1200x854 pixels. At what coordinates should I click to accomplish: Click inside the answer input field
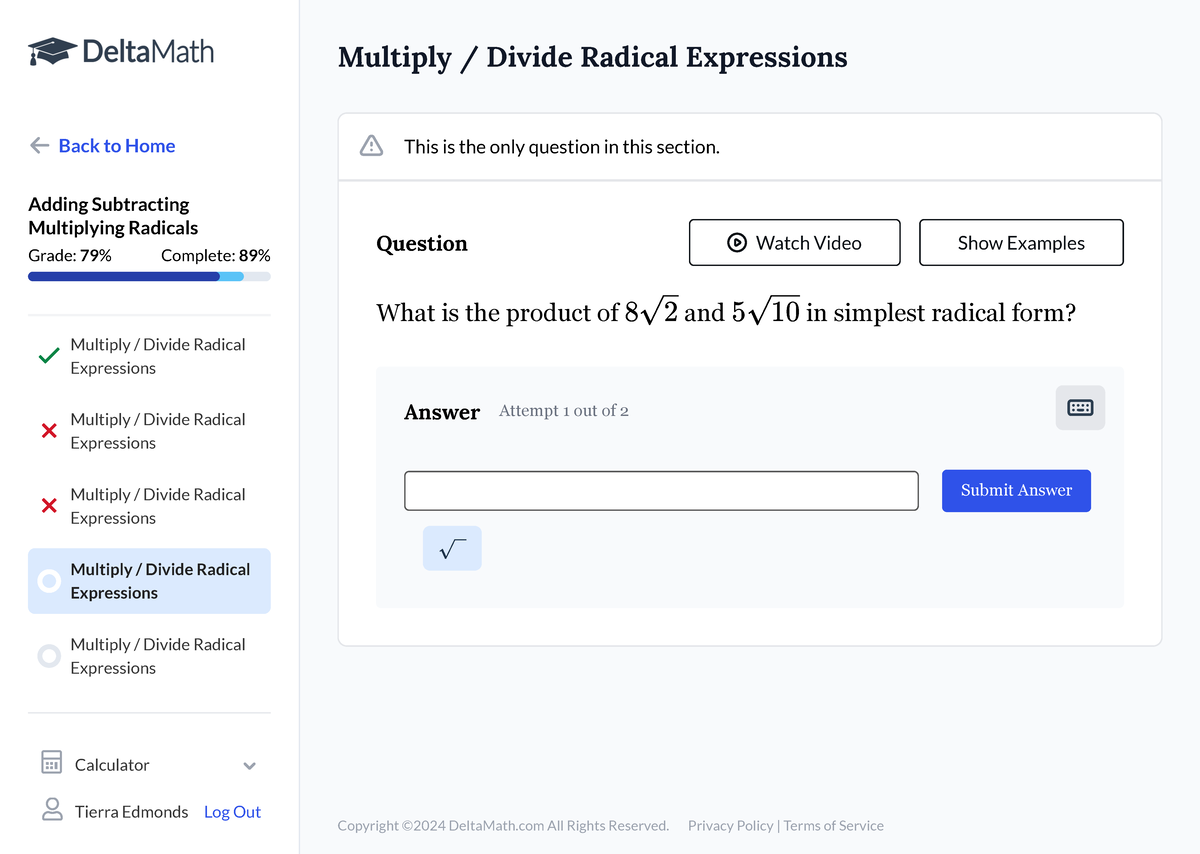coord(660,490)
